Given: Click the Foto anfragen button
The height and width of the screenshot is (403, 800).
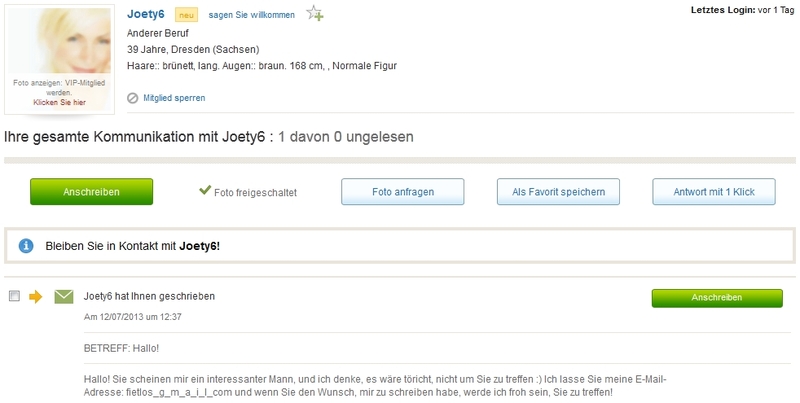Looking at the screenshot, I should [x=403, y=192].
